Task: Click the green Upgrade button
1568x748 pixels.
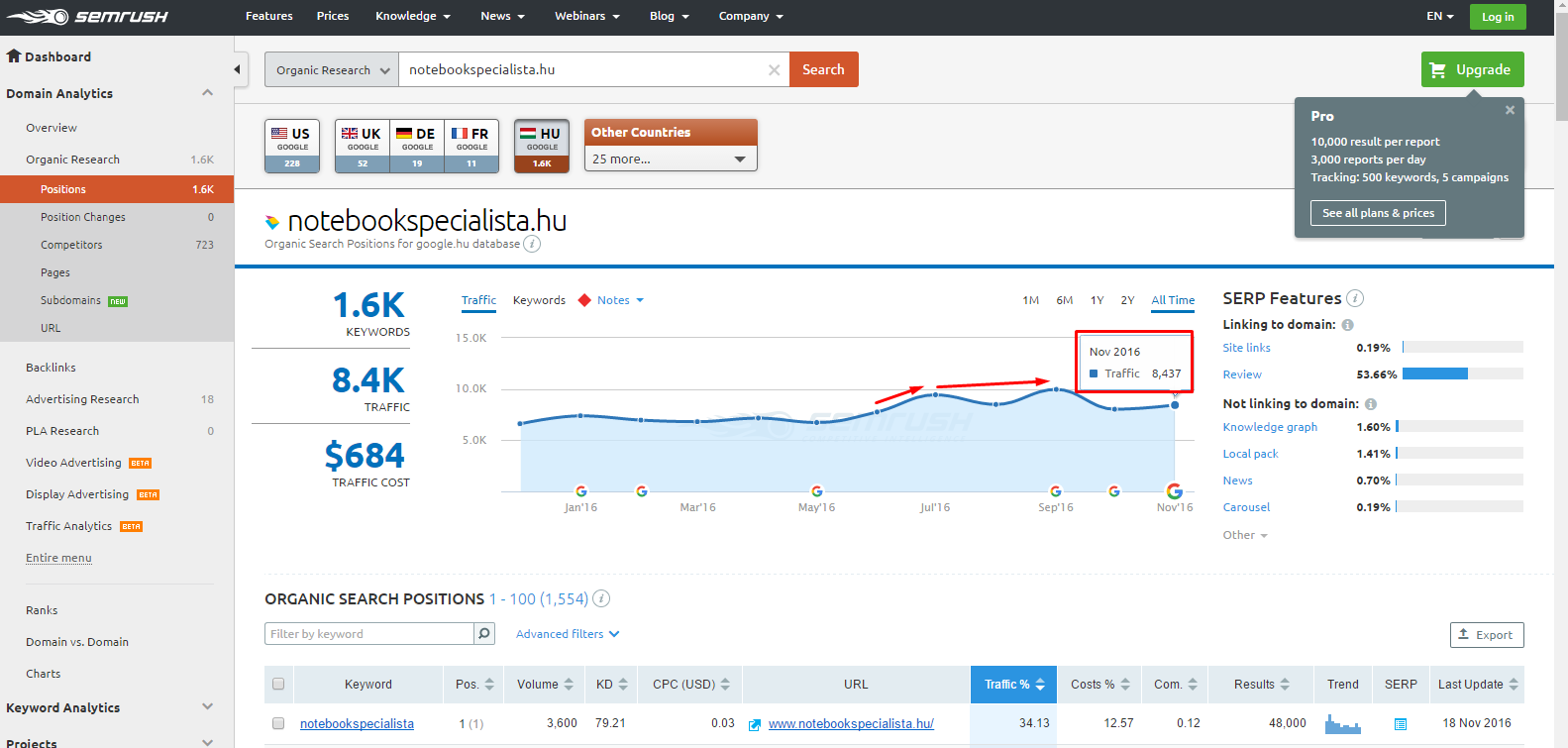Action: [x=1473, y=69]
